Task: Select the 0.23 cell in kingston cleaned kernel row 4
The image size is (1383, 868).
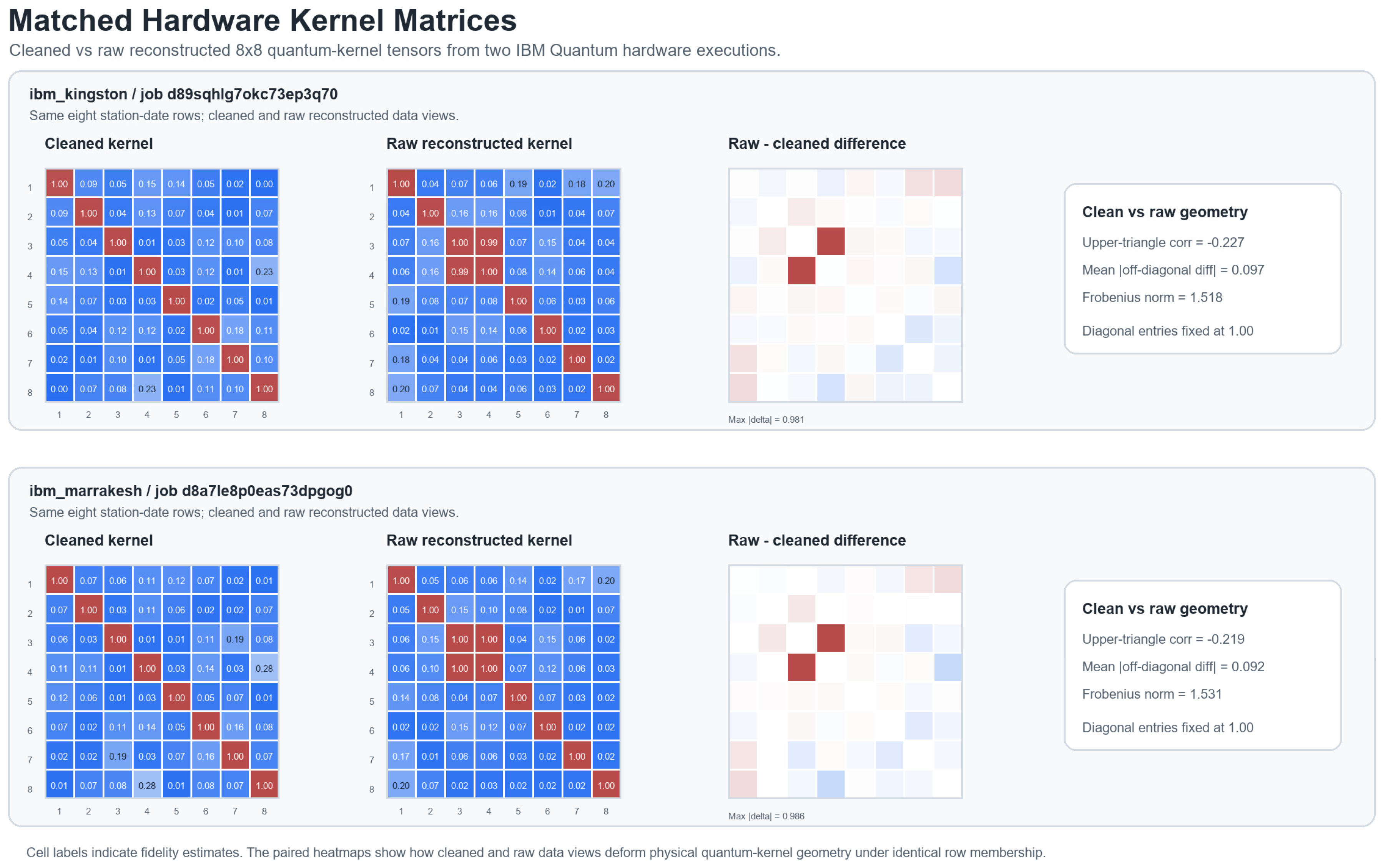Action: click(x=264, y=272)
